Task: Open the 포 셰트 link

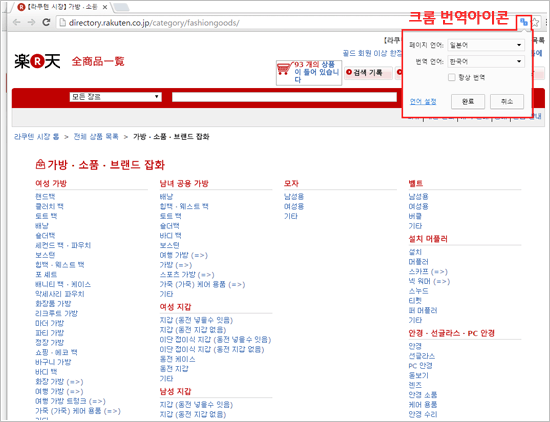Action: pos(46,274)
